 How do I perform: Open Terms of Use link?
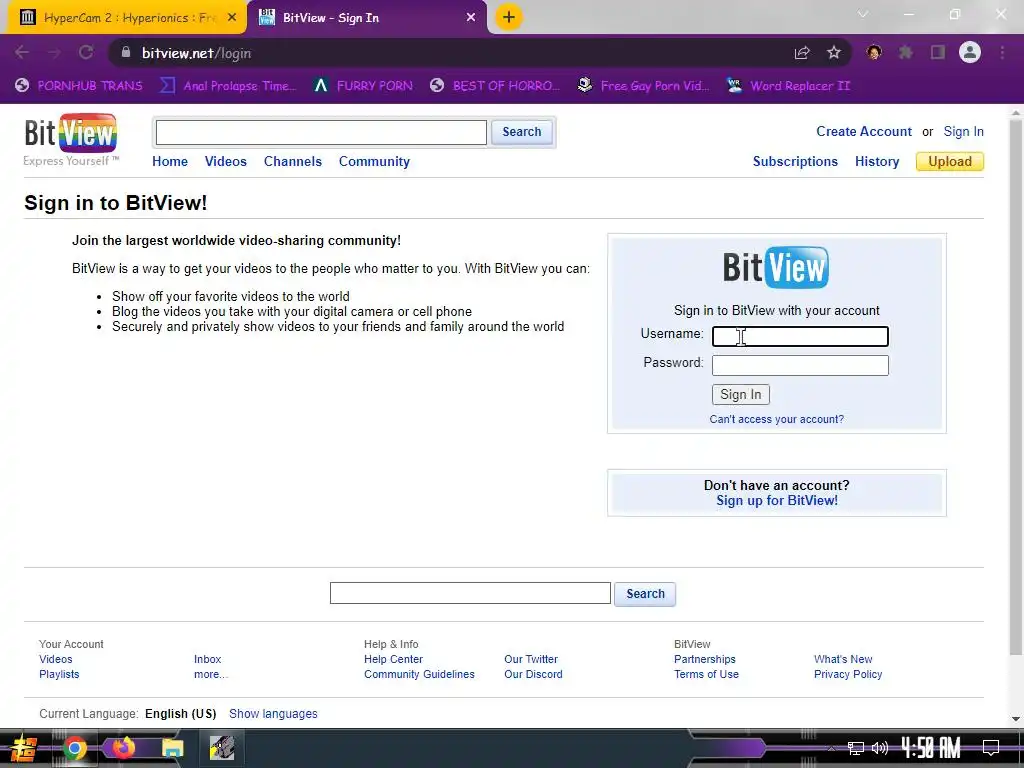tap(706, 674)
